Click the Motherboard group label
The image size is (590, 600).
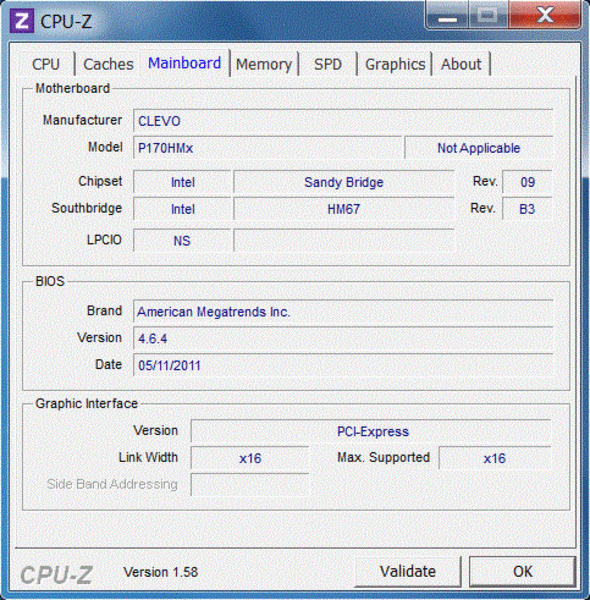(73, 88)
